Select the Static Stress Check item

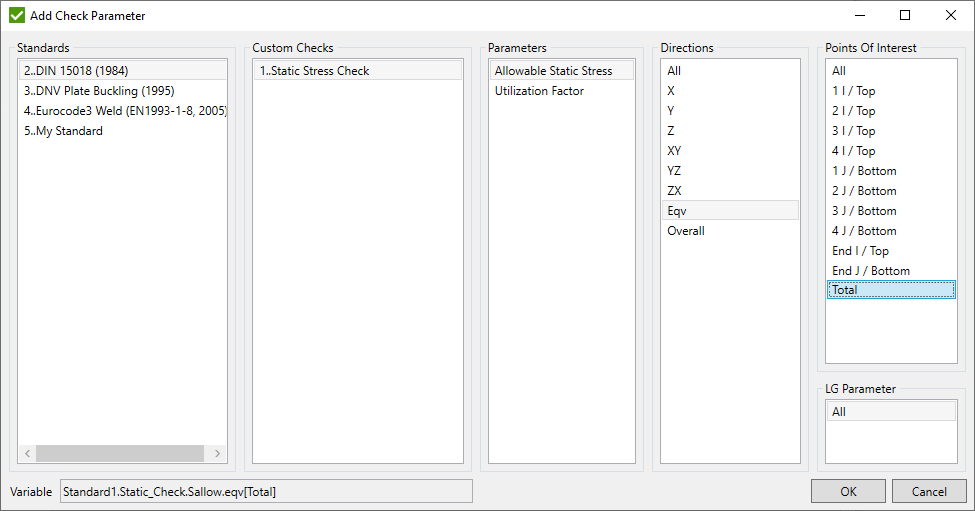(314, 71)
